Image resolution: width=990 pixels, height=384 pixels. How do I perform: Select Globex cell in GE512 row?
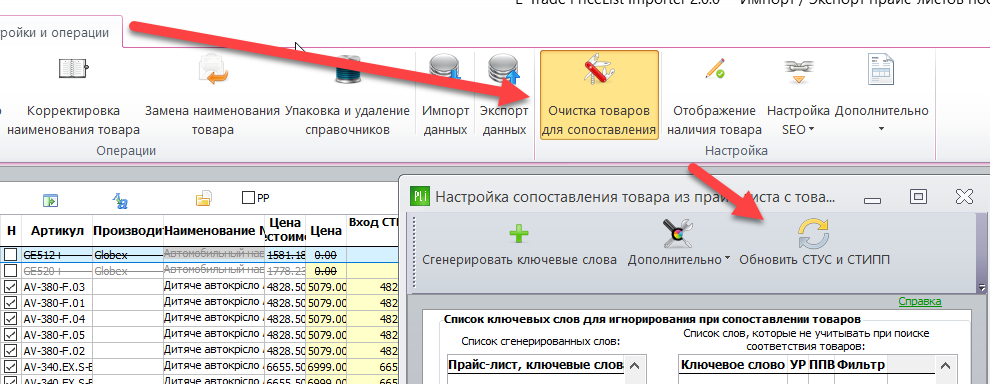click(x=128, y=255)
